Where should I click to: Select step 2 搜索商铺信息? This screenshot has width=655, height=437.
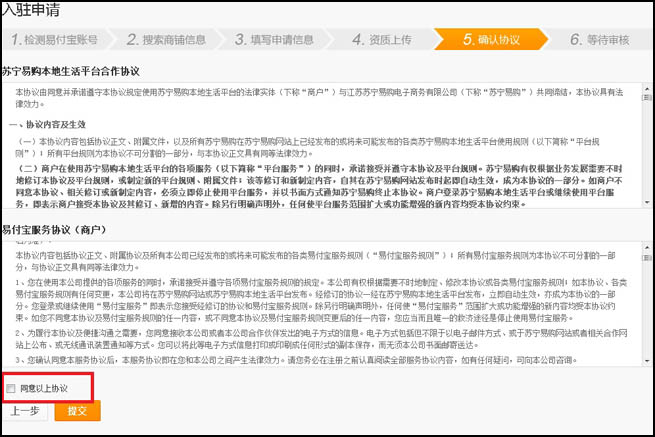click(x=166, y=40)
